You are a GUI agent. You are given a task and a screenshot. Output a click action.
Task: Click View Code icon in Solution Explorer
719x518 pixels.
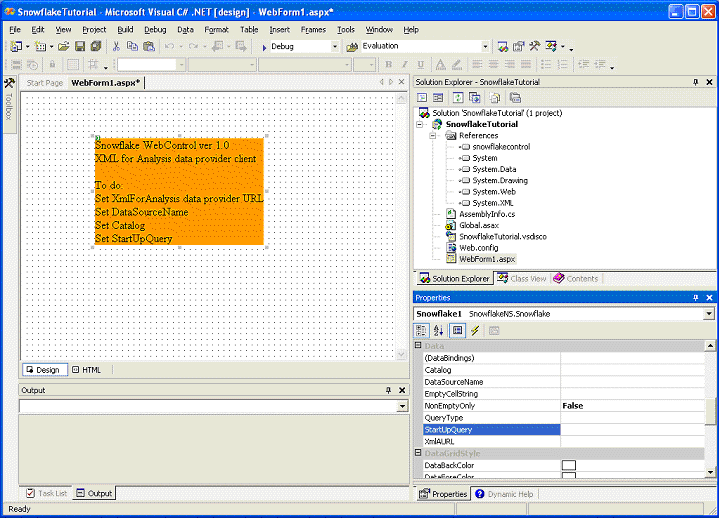point(422,98)
